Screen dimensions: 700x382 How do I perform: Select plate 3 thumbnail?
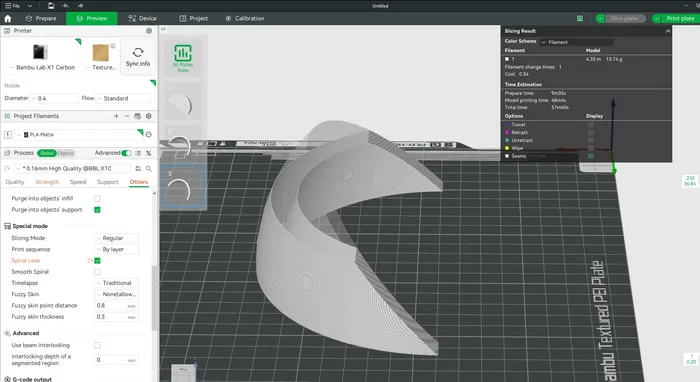tap(183, 186)
